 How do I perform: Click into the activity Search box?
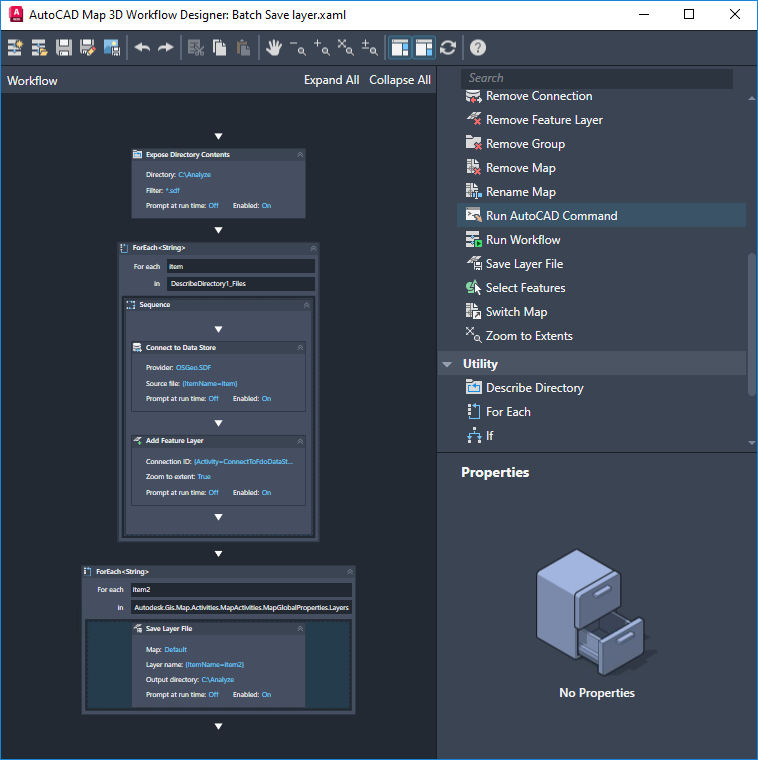(x=597, y=78)
